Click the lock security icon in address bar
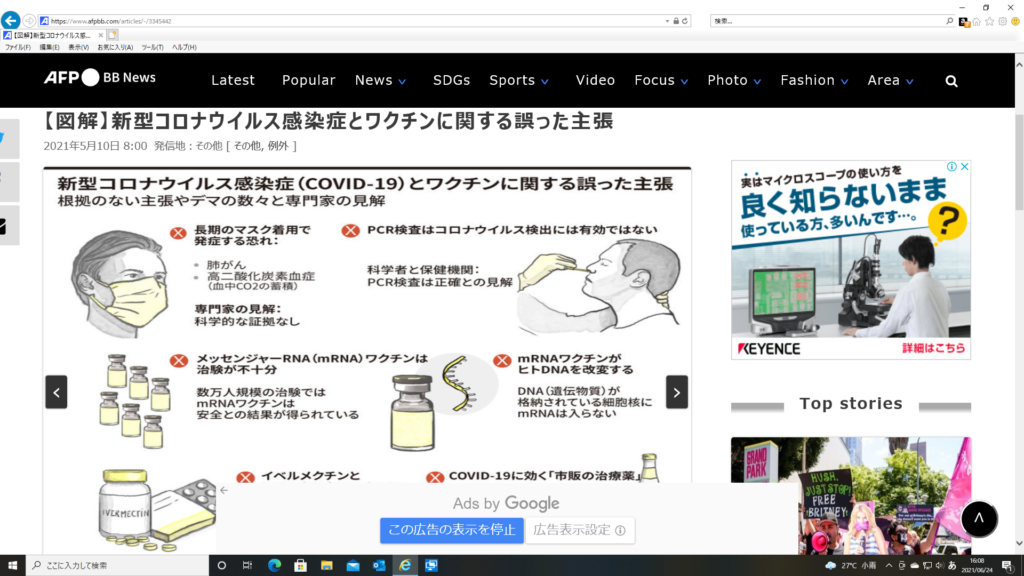Viewport: 1024px width, 576px height. coord(676,21)
